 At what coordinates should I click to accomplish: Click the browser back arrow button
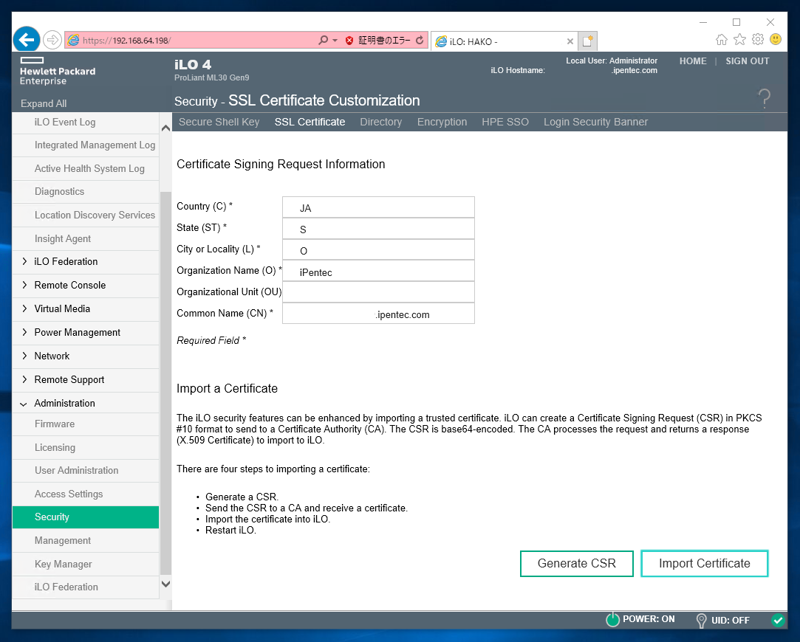27,39
